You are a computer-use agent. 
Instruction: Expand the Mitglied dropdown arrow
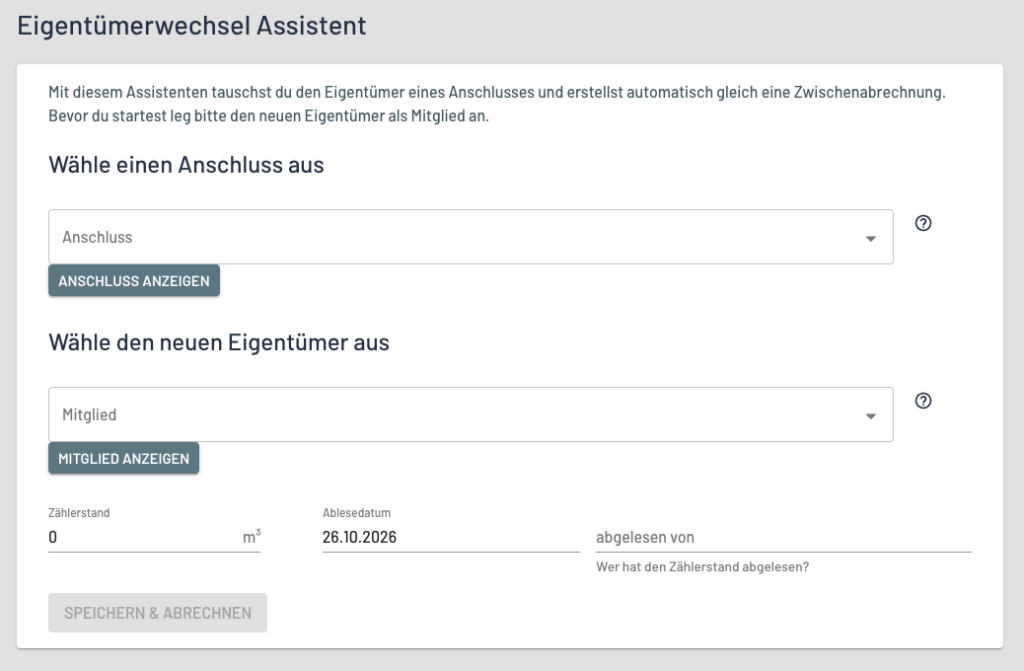point(871,416)
